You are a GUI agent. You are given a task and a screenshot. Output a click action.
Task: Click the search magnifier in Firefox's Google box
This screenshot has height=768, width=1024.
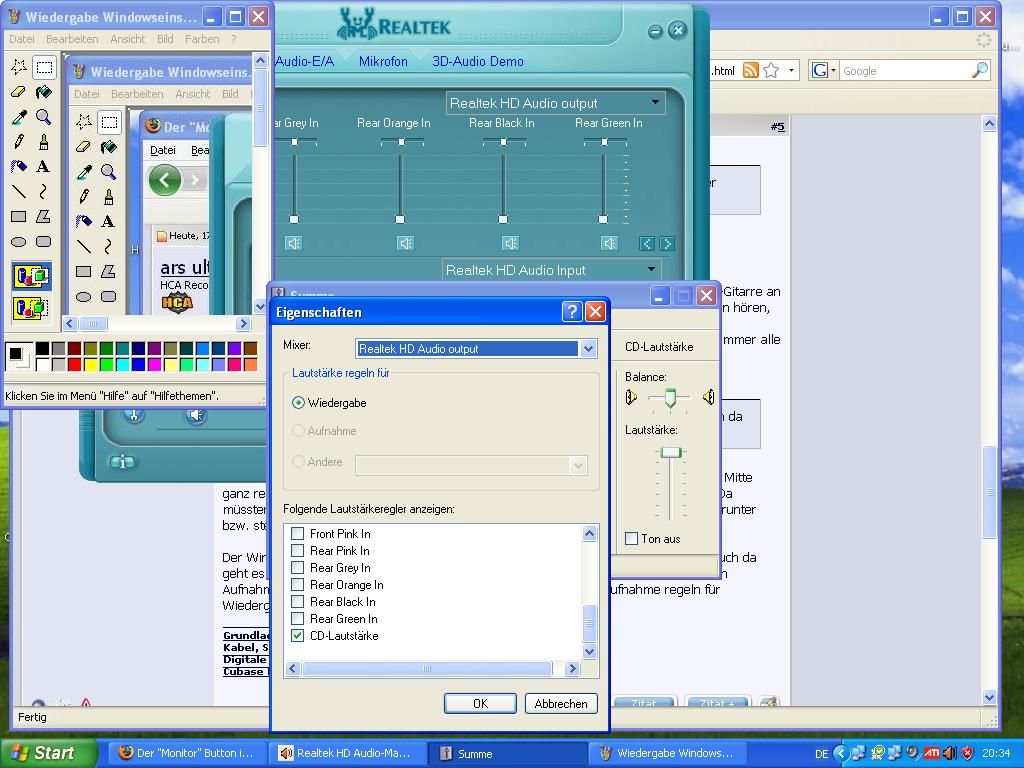click(x=980, y=70)
